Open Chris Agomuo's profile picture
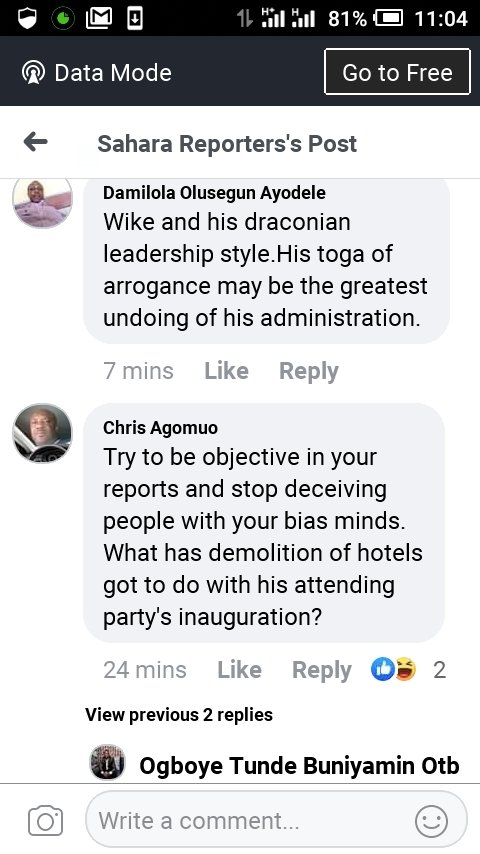 point(42,434)
